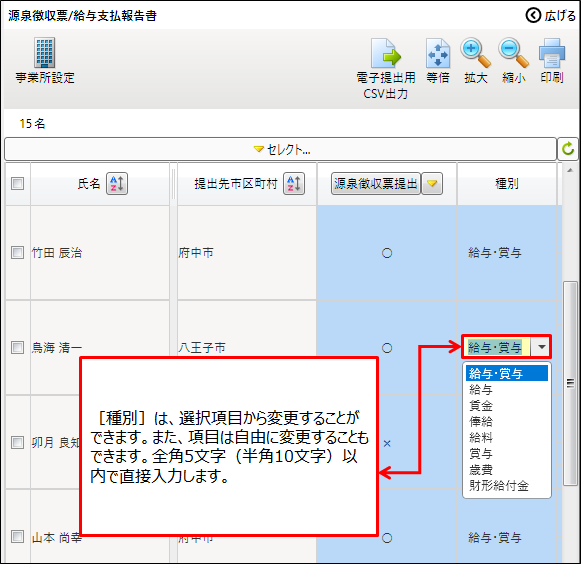The width and height of the screenshot is (581, 564).
Task: Click the 広げる expand button
Action: [551, 16]
